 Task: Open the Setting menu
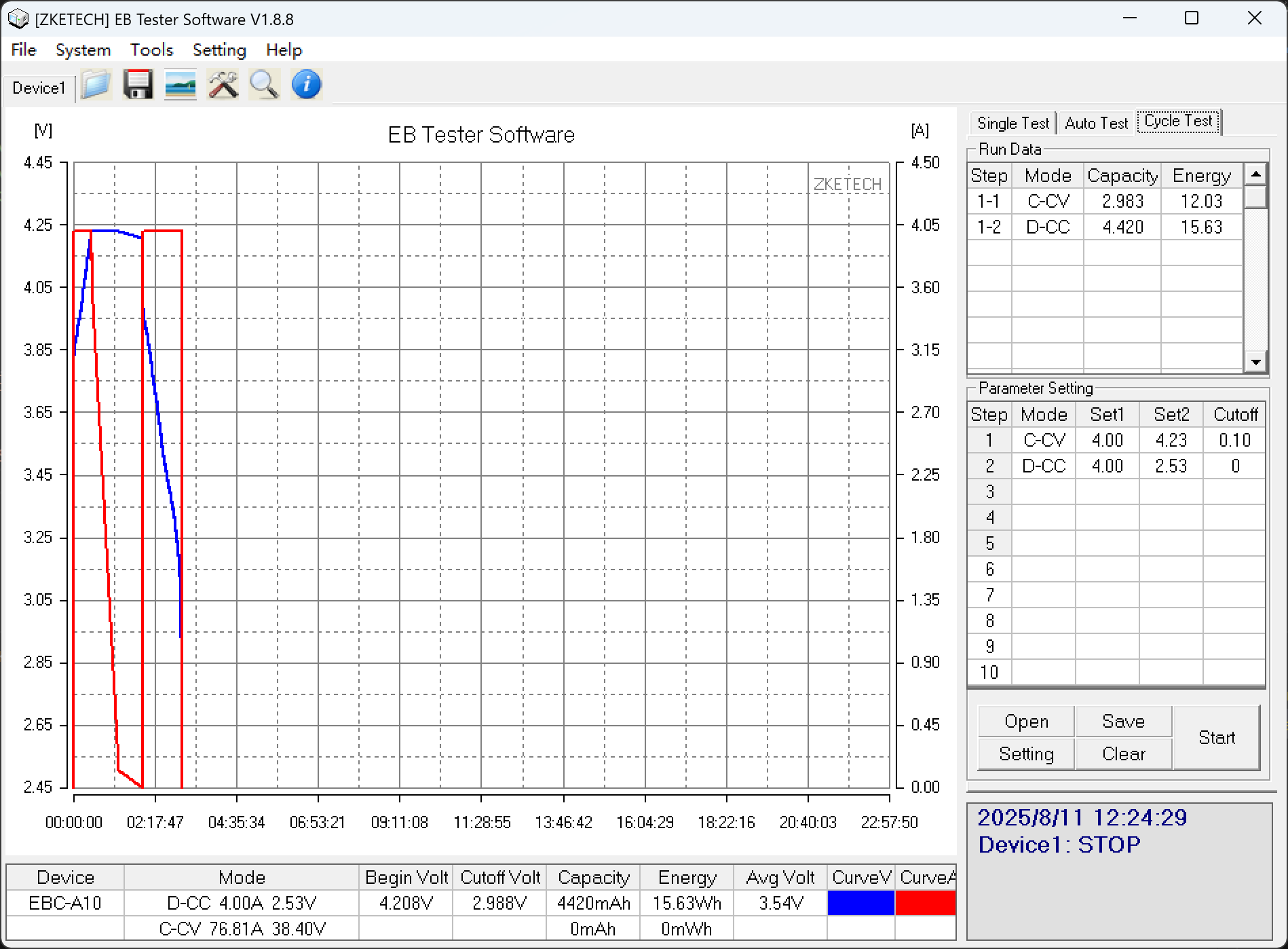point(219,50)
